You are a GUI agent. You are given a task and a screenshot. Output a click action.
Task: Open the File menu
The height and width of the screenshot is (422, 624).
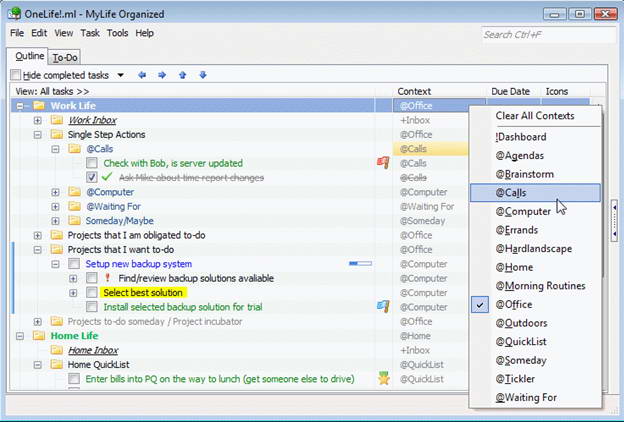tap(17, 33)
